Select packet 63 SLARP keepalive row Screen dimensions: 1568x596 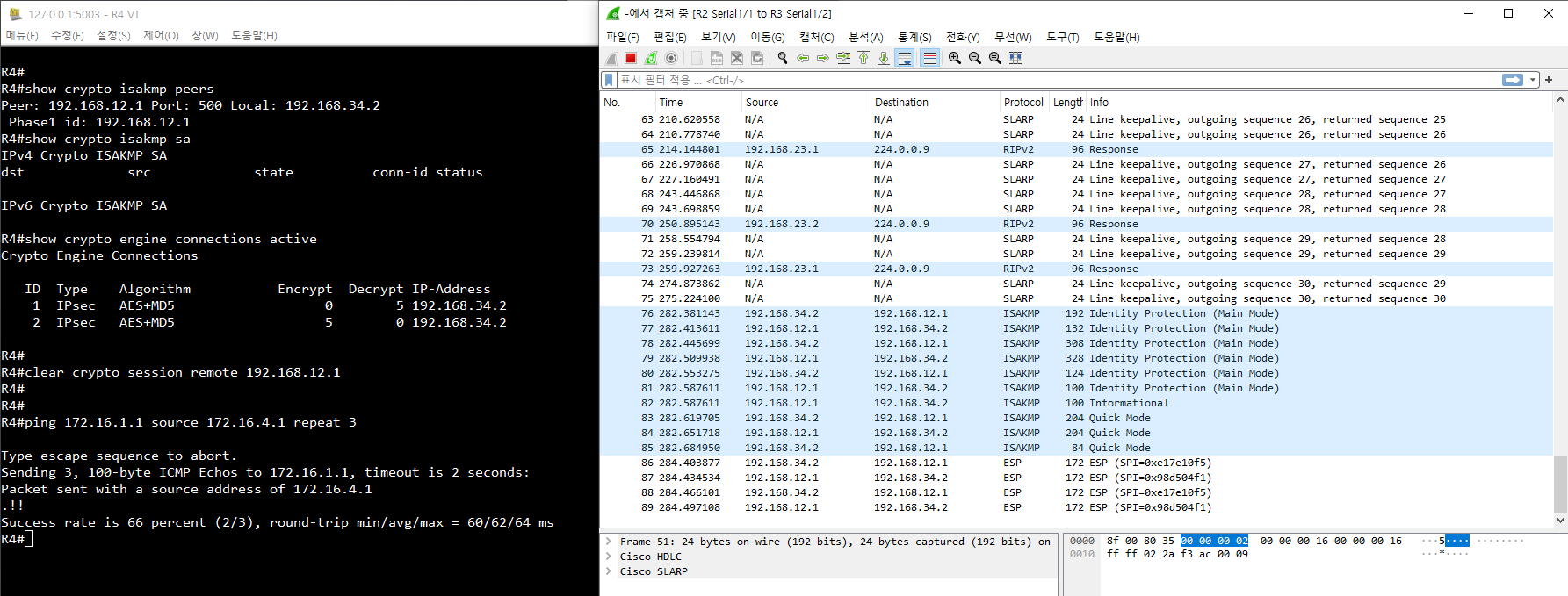1077,119
